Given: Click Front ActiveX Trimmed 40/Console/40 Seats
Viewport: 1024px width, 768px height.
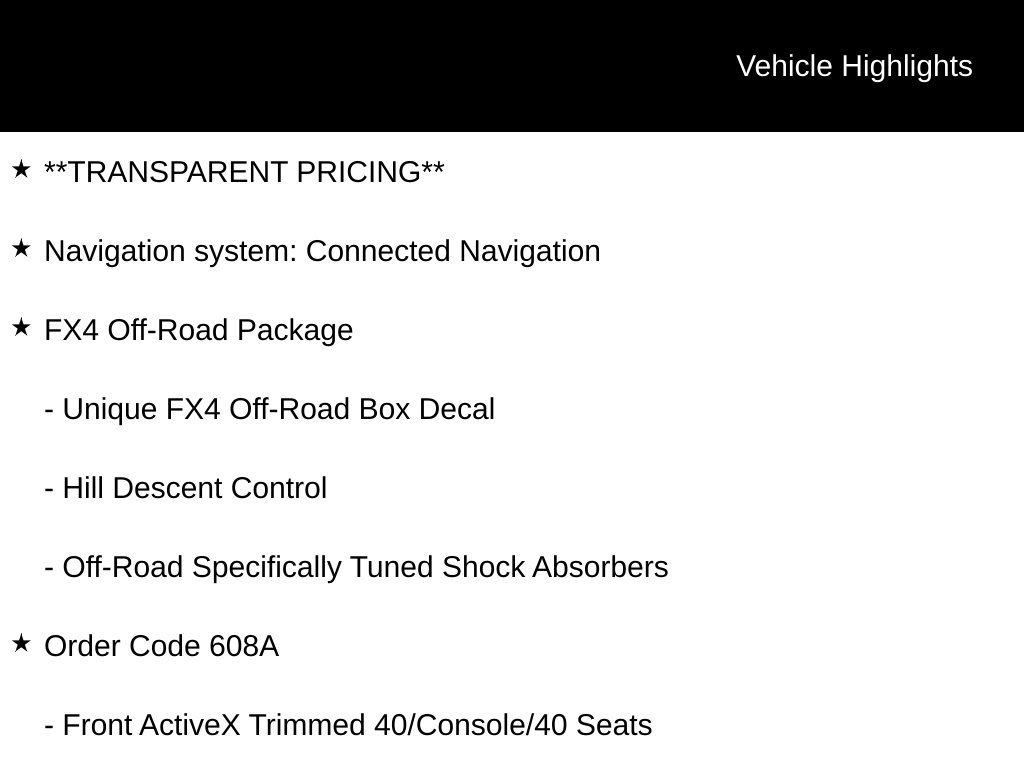Looking at the screenshot, I should tap(348, 726).
